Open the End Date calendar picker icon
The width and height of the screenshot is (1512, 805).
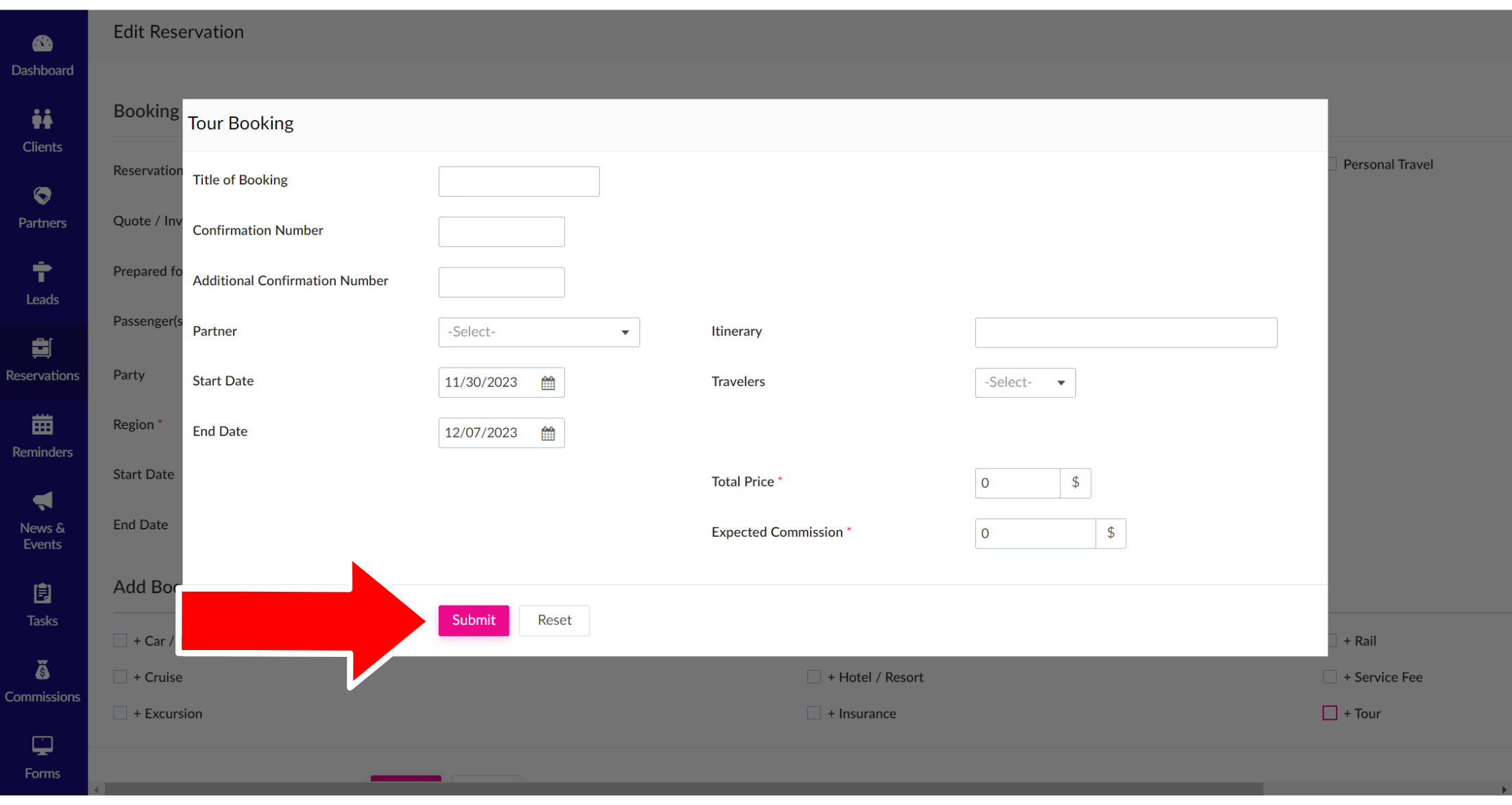(x=548, y=433)
